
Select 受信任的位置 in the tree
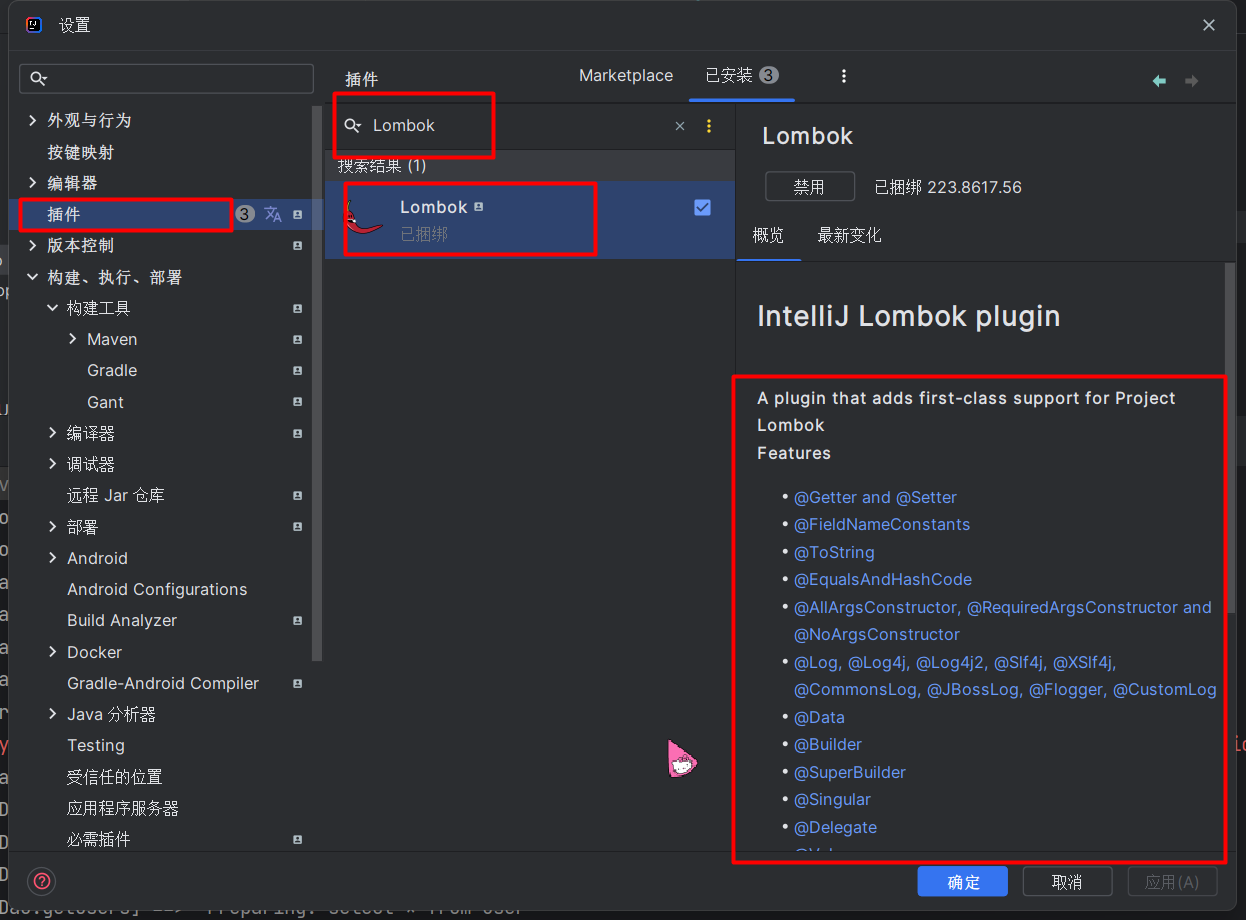click(x=114, y=777)
